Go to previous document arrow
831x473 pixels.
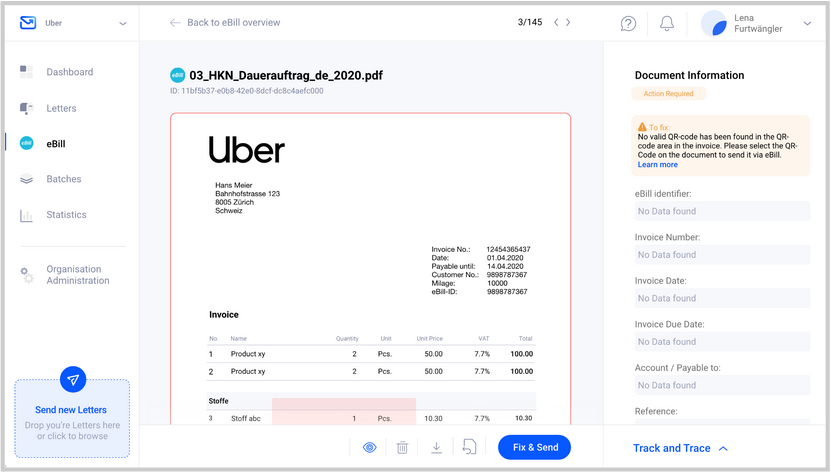pos(556,22)
